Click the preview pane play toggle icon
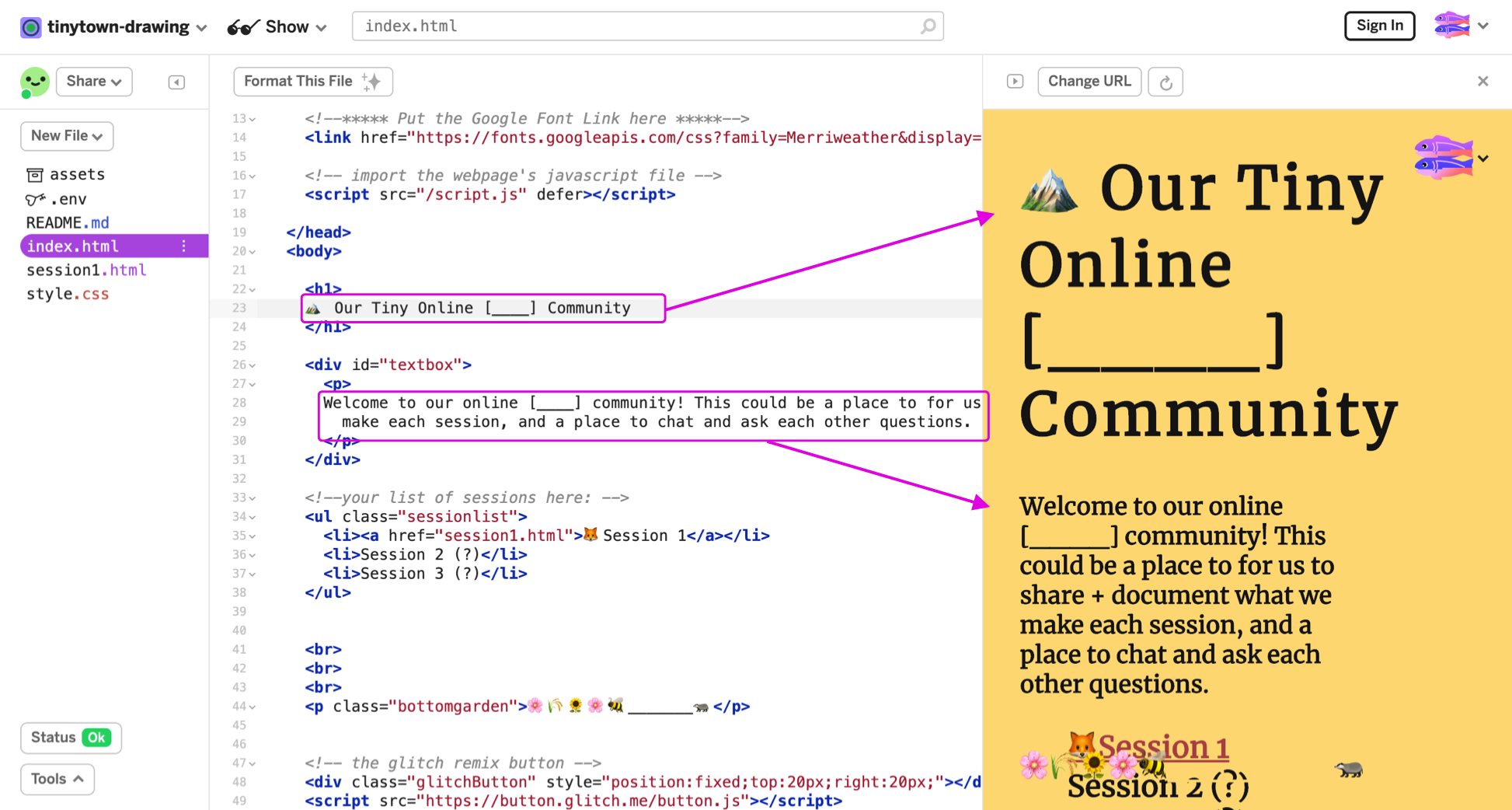This screenshot has width=1512, height=810. click(1015, 82)
